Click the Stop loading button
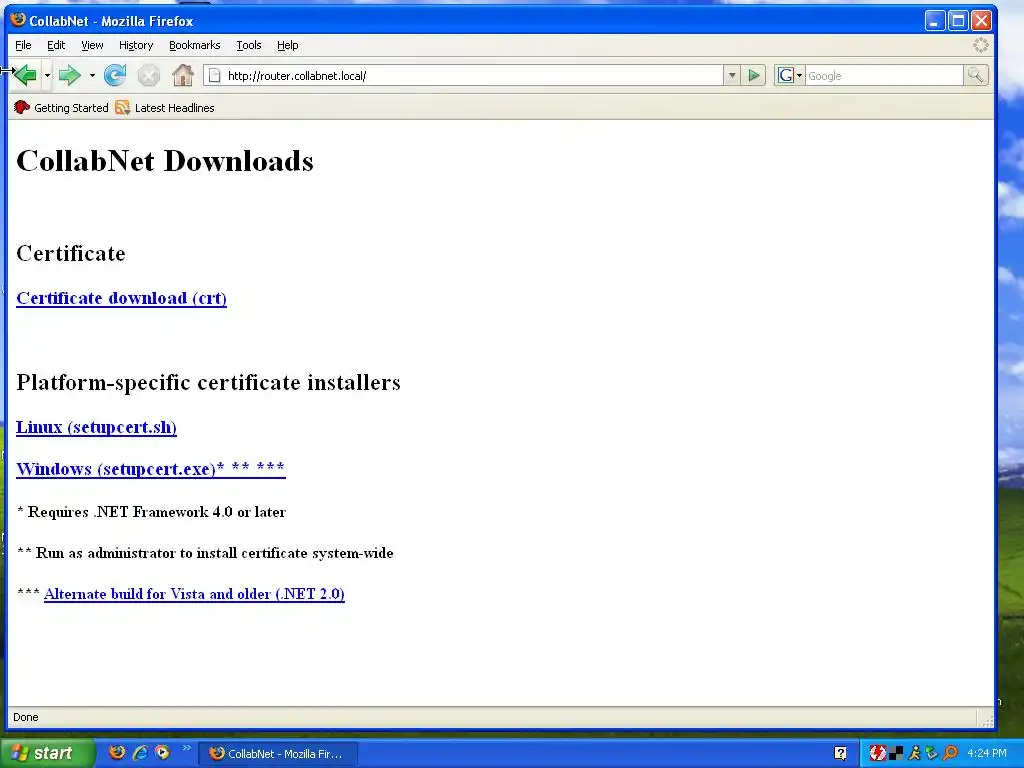The image size is (1024, 768). point(149,76)
